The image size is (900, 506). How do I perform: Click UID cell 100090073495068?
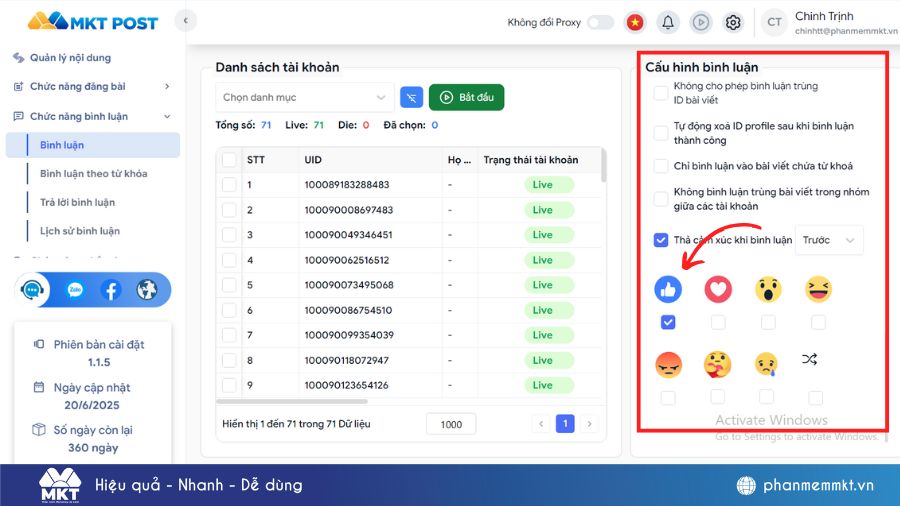point(349,285)
